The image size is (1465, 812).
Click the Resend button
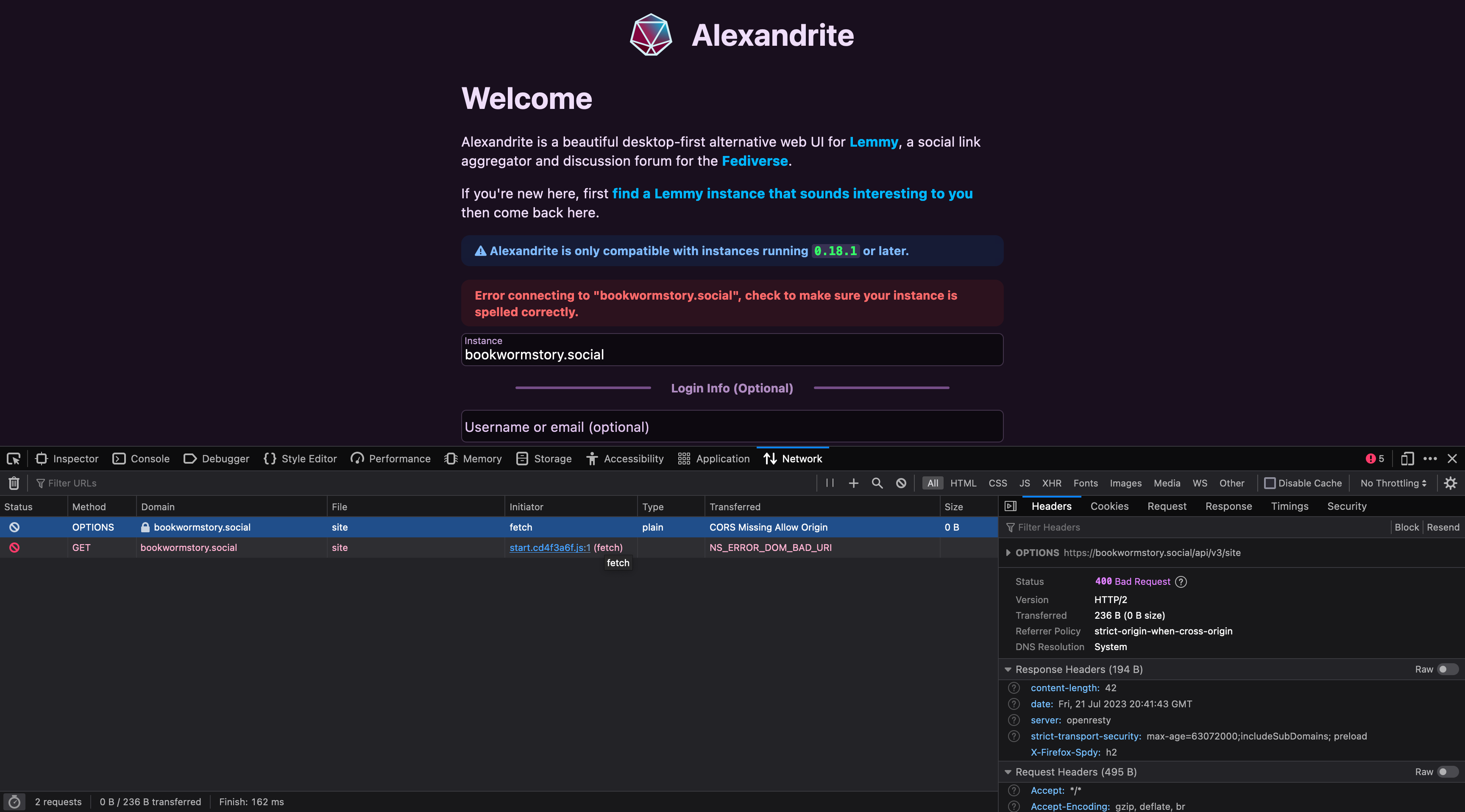pos(1443,527)
